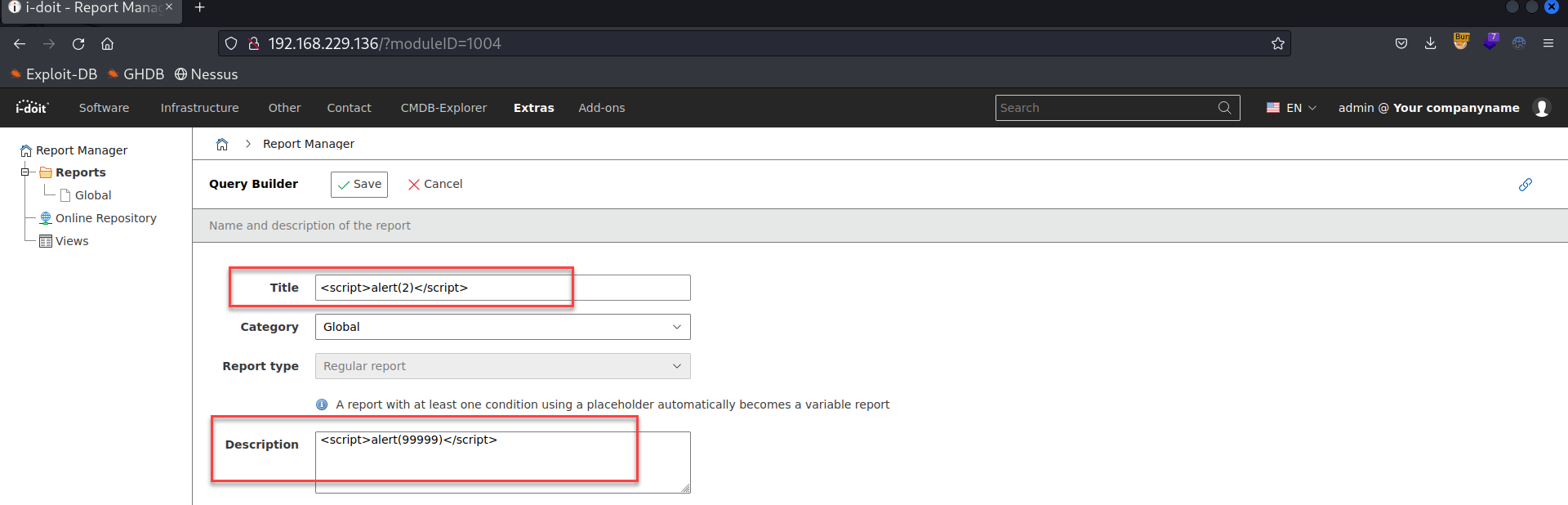Click the search magnifier icon
Image resolution: width=1568 pixels, height=505 pixels.
tap(1224, 108)
